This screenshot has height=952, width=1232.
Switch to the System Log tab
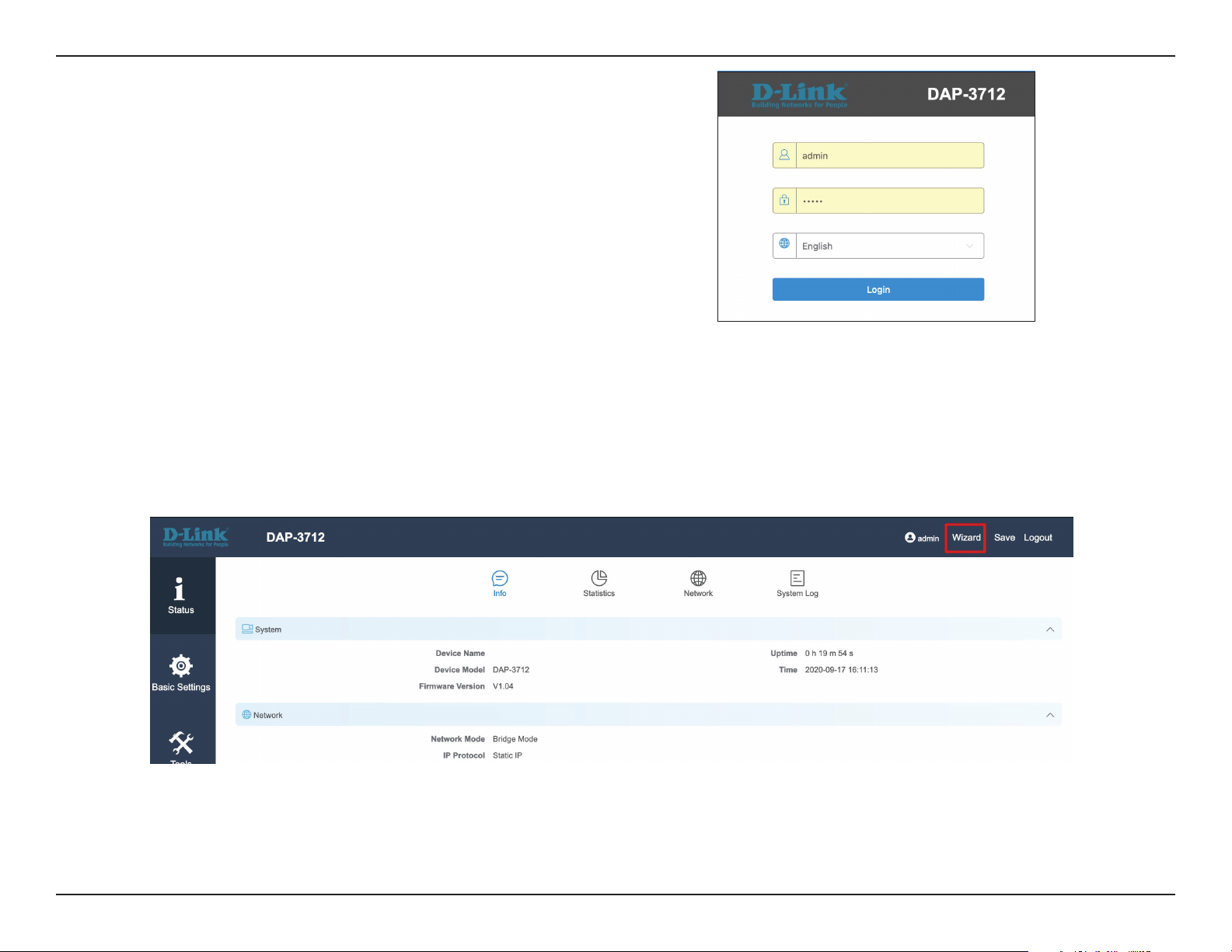(x=797, y=584)
